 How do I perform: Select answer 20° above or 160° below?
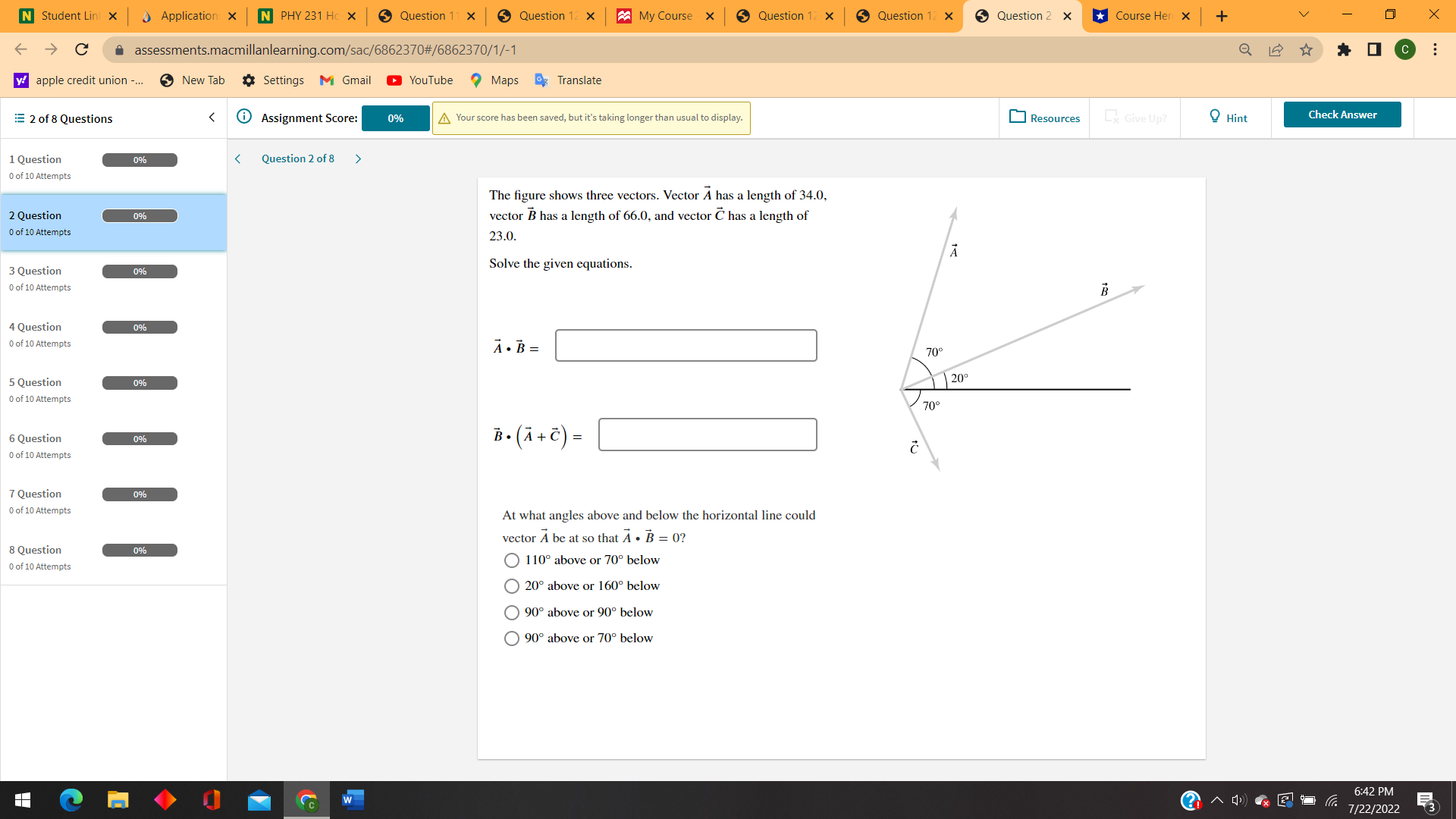[512, 586]
